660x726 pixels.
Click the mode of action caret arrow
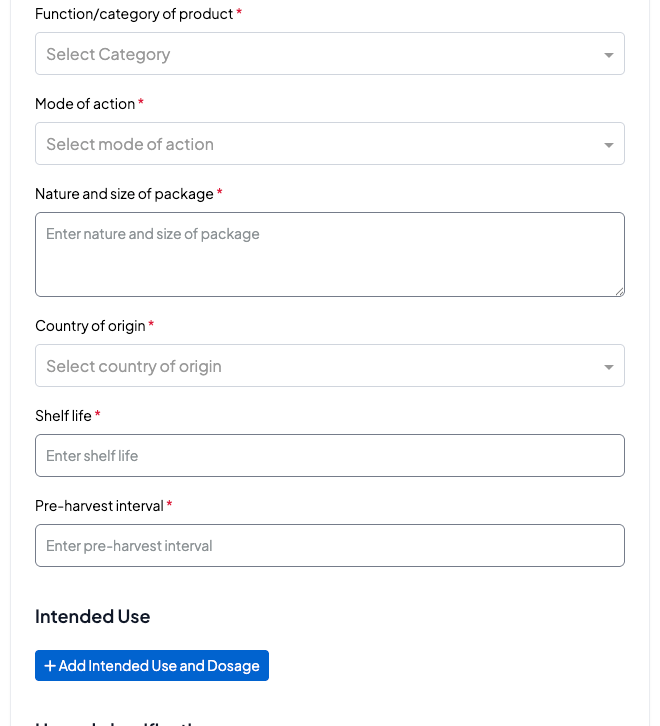[x=609, y=145]
